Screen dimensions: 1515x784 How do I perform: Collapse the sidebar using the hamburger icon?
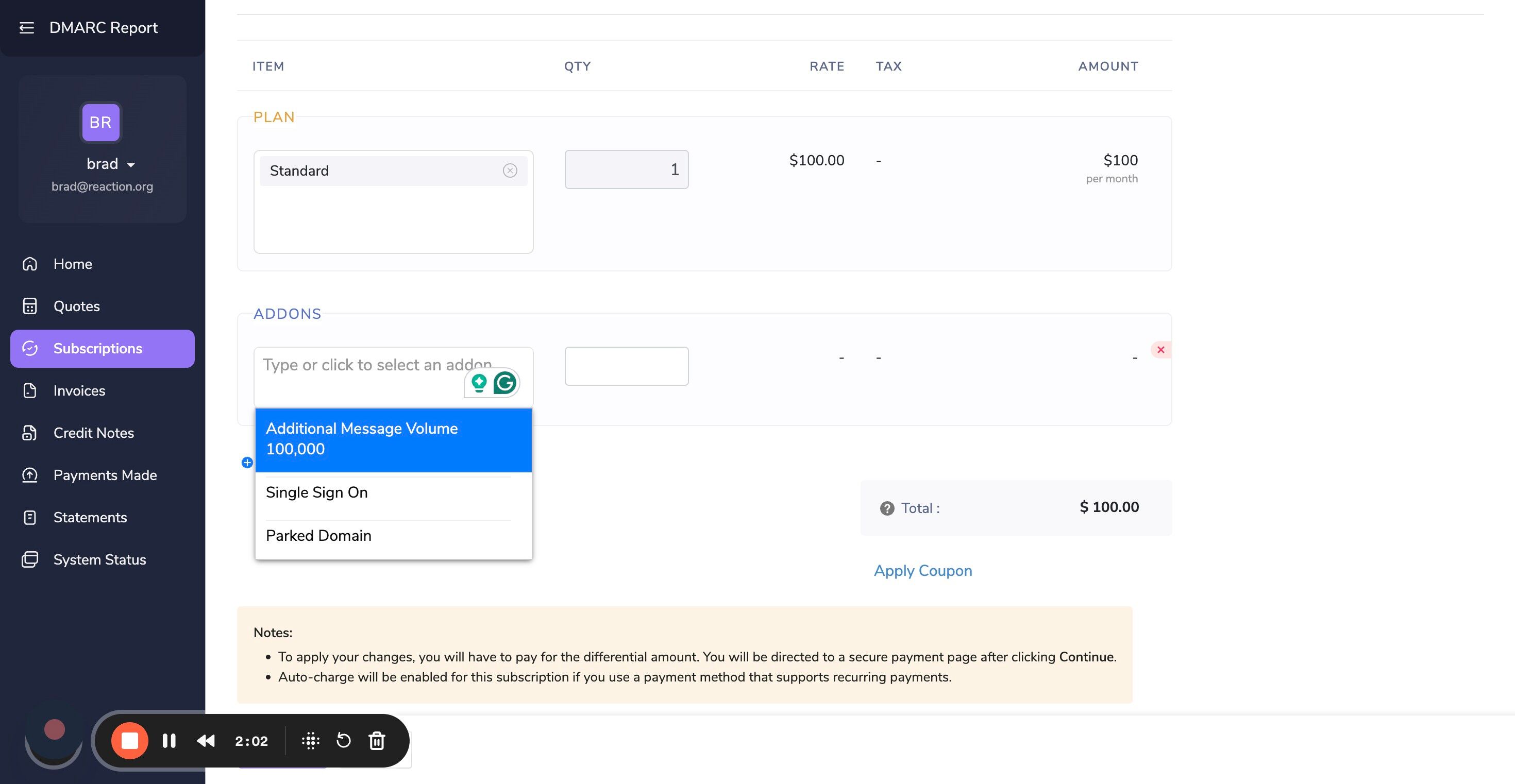tap(26, 28)
